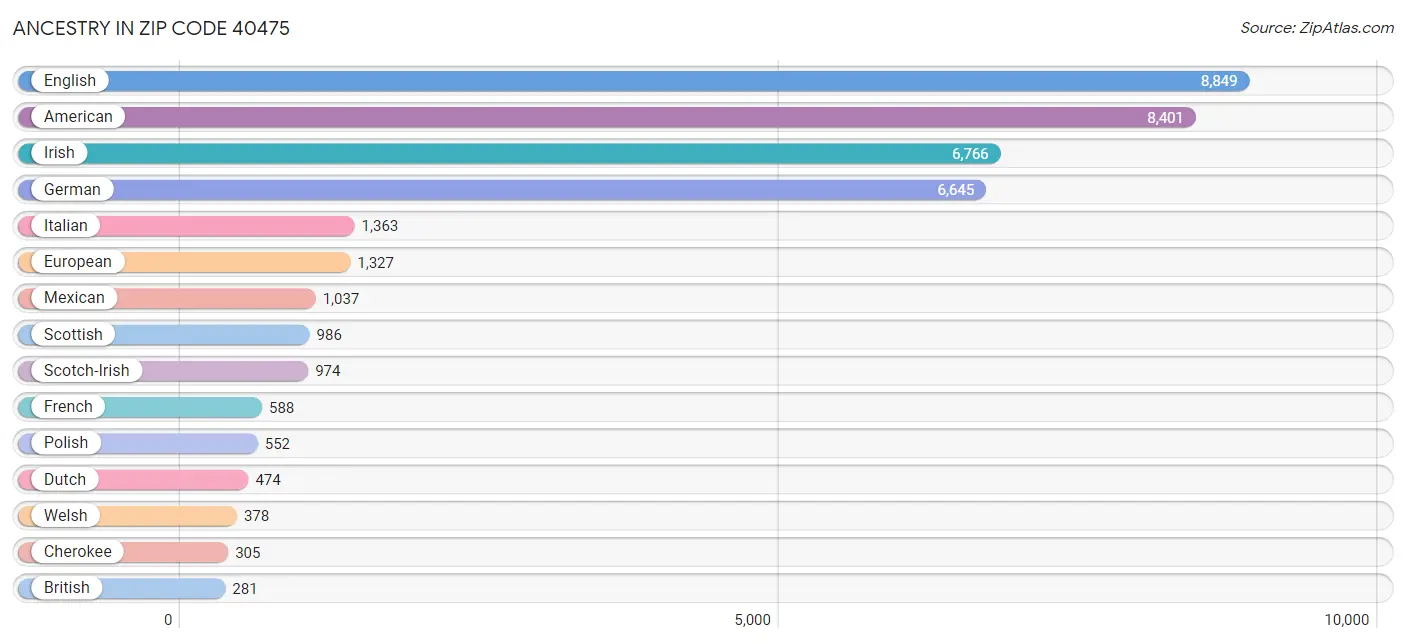Click the 1,327 value beside European bar
This screenshot has height=644, width=1406.
point(376,263)
